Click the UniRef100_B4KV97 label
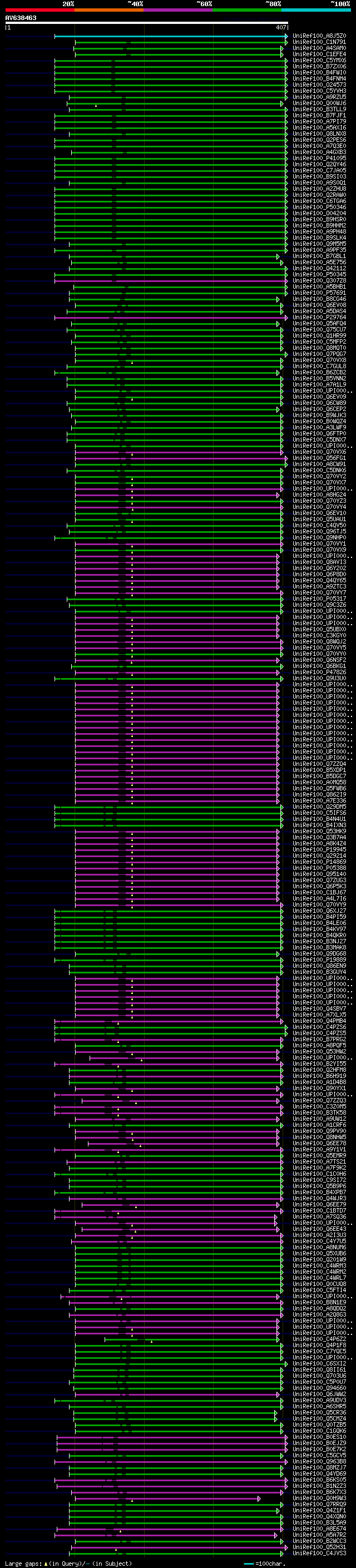 pyautogui.click(x=319, y=929)
